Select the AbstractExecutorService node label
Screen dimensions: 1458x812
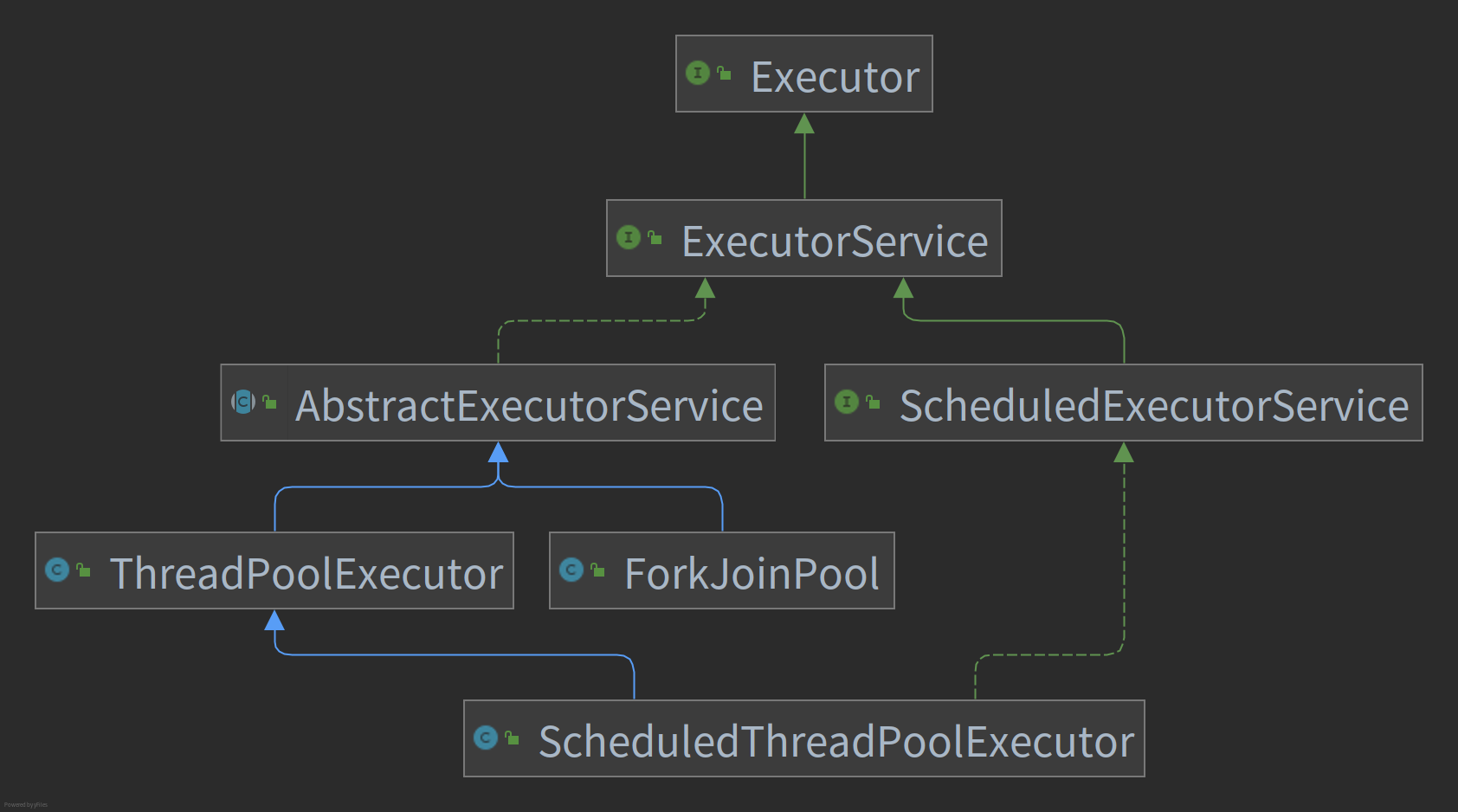point(529,406)
